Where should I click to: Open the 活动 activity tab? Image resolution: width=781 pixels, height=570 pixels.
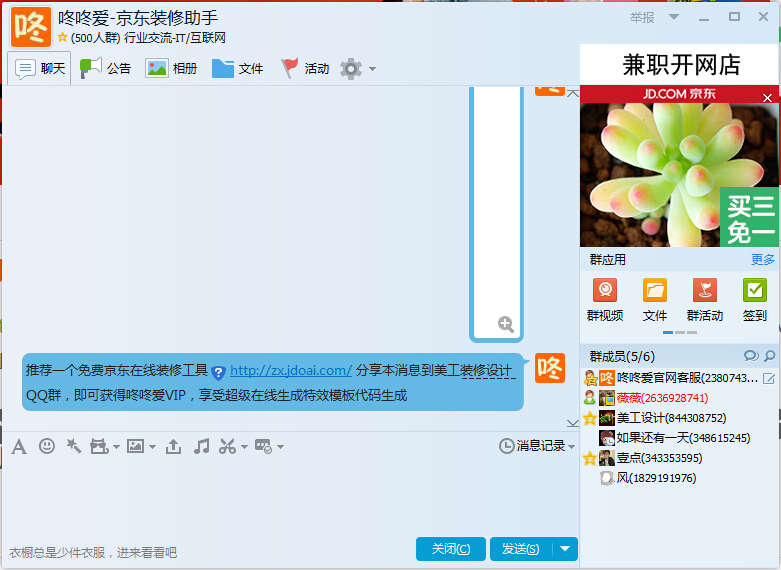click(x=305, y=68)
